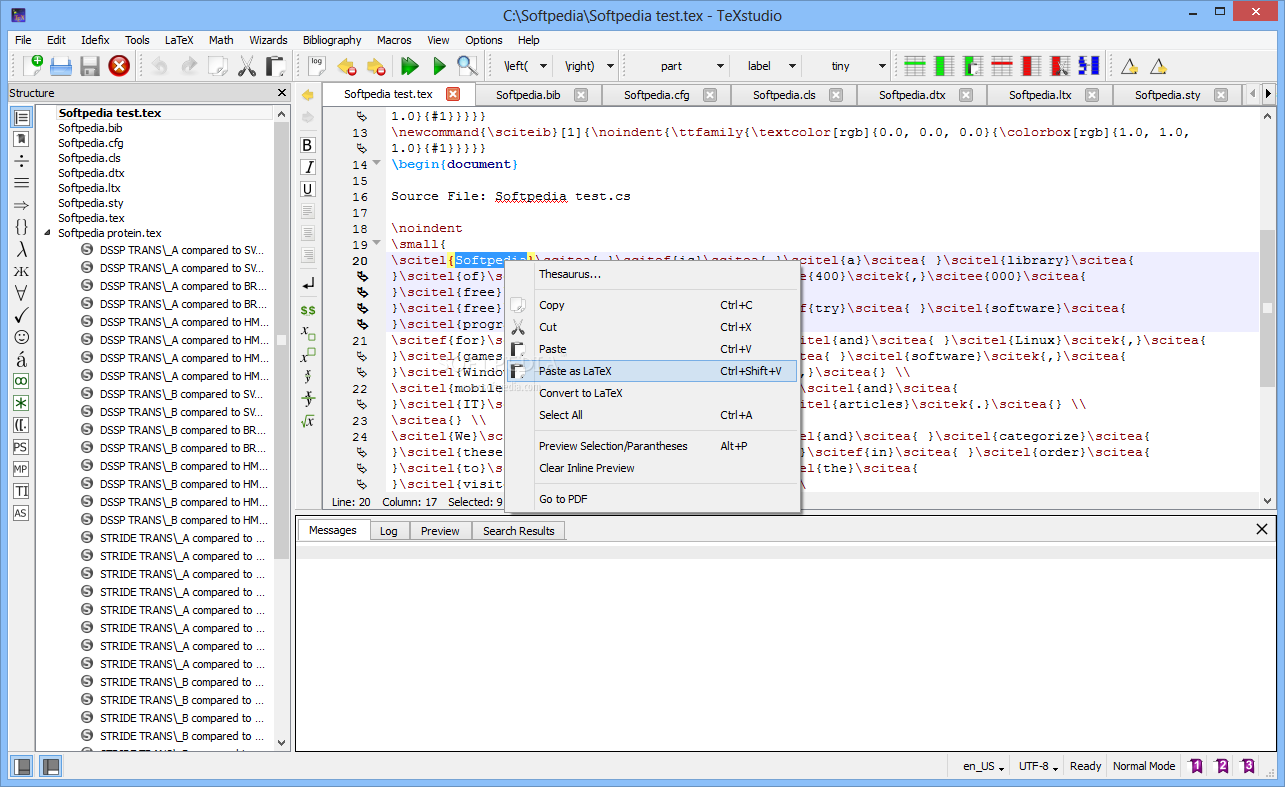Click the Open file toolbar icon
The width and height of the screenshot is (1285, 787).
tap(61, 66)
